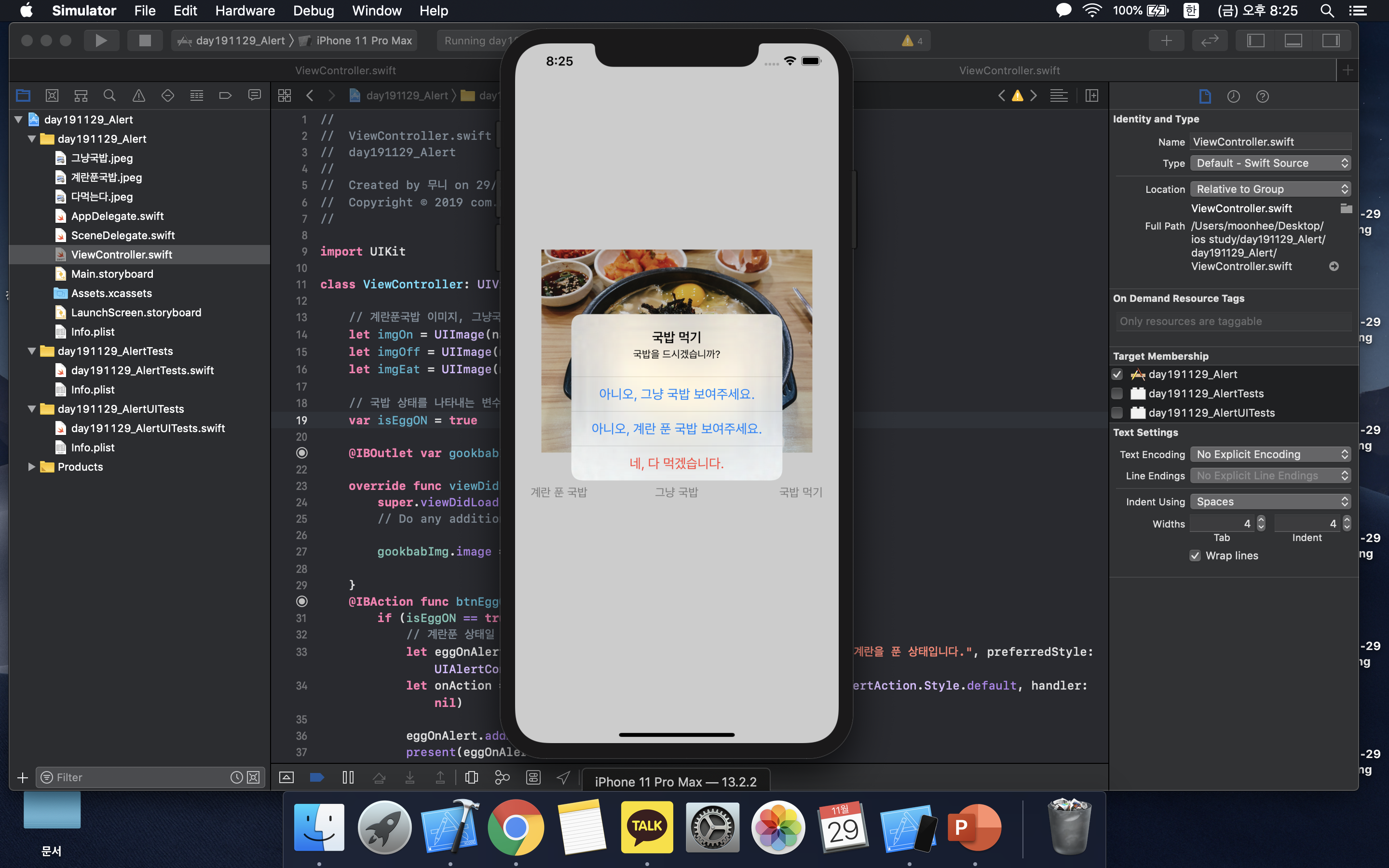Image resolution: width=1389 pixels, height=868 pixels.
Task: Click the Pause execution debug icon
Action: pyautogui.click(x=348, y=777)
